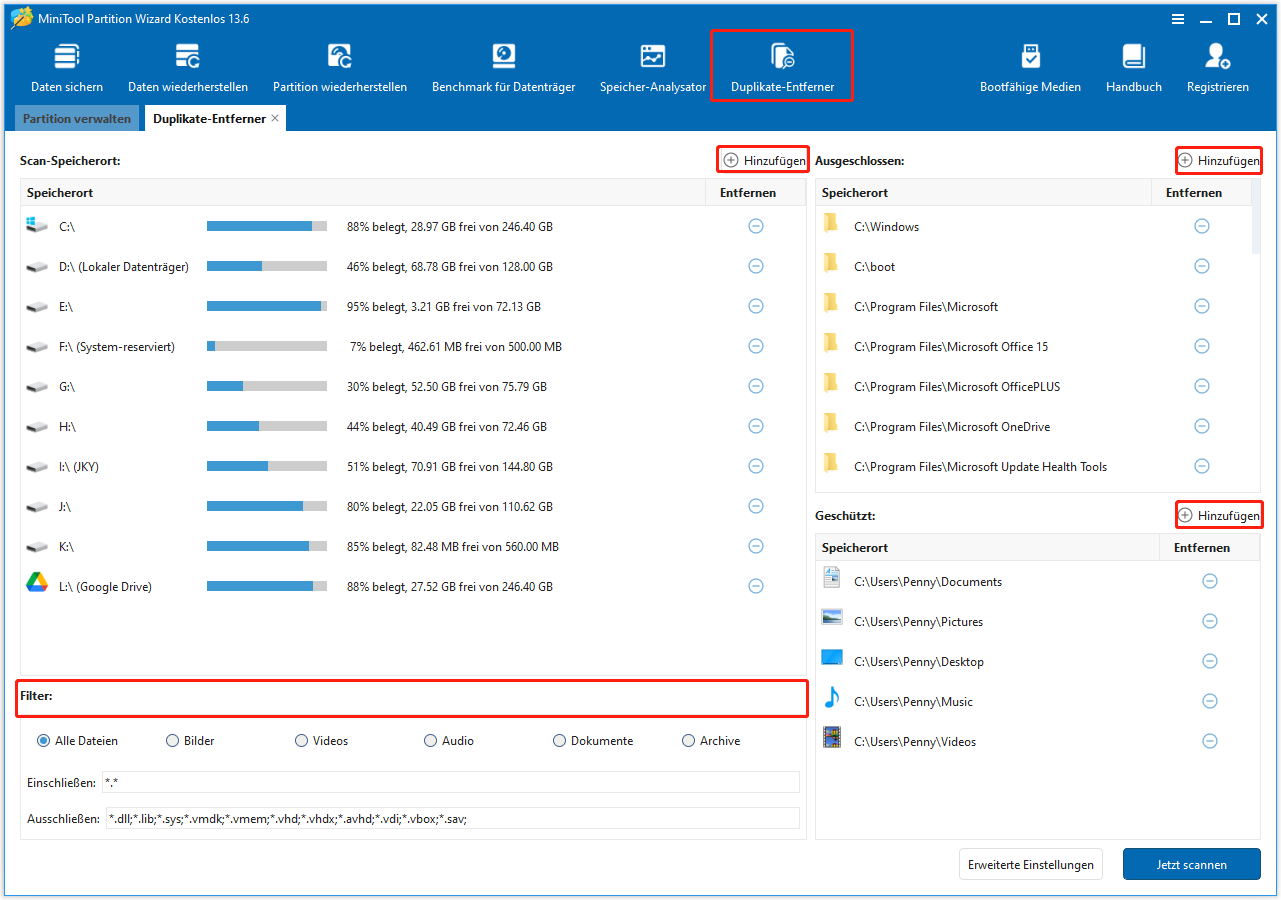This screenshot has width=1281, height=900.
Task: Click the C:\ usage bar
Action: [x=267, y=226]
